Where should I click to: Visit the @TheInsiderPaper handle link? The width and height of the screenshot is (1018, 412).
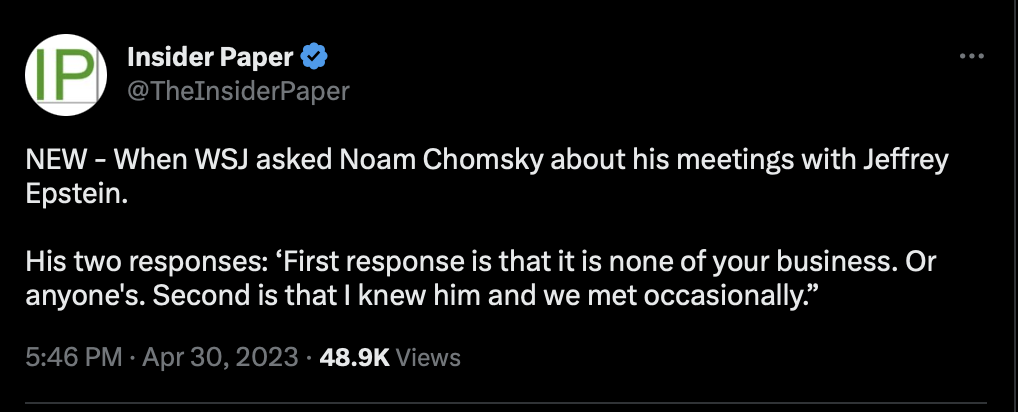point(238,91)
